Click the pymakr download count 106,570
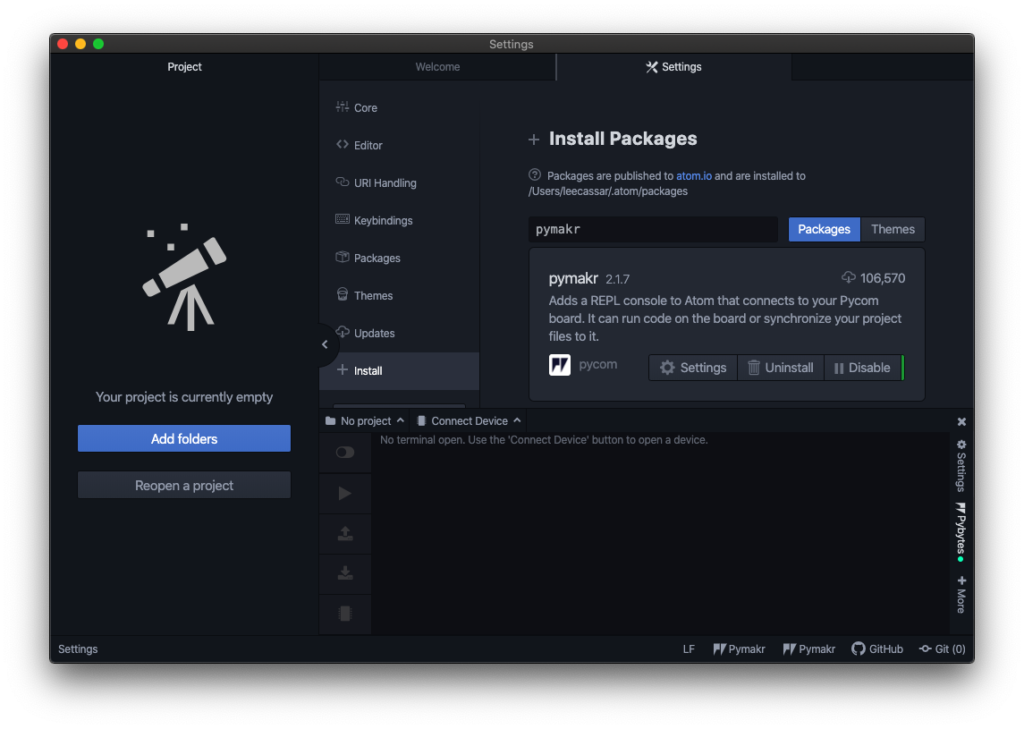 pyautogui.click(x=874, y=278)
